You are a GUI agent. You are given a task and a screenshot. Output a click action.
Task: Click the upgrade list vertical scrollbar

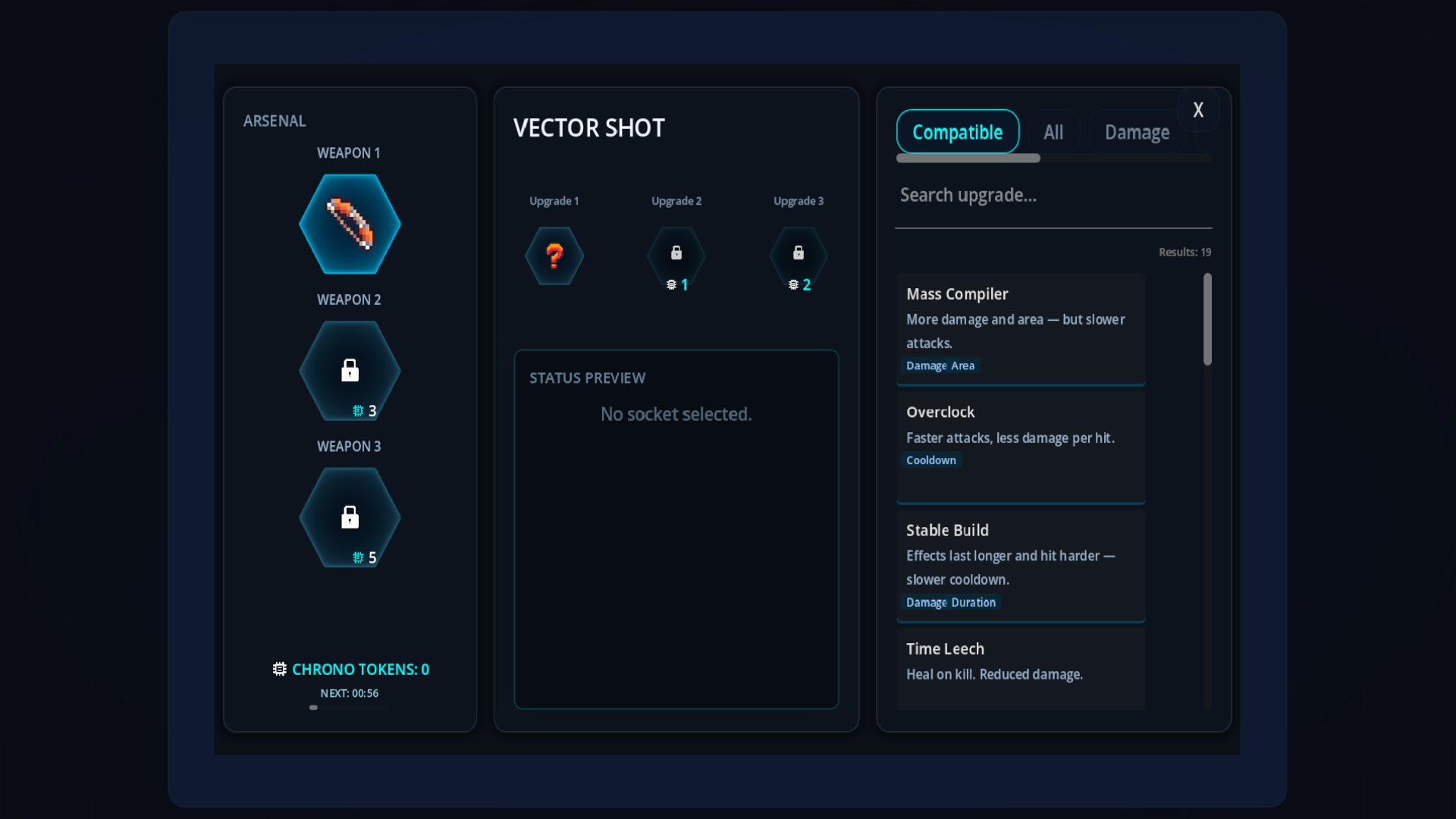coord(1207,319)
